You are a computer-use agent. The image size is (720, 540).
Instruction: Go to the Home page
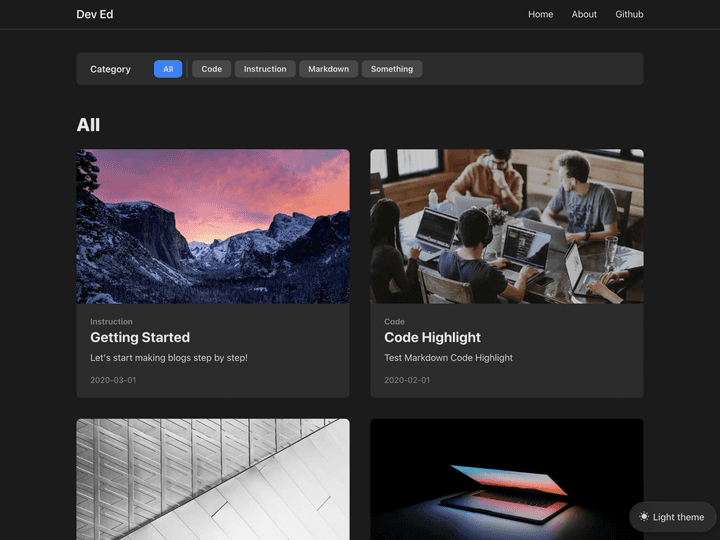[x=540, y=14]
